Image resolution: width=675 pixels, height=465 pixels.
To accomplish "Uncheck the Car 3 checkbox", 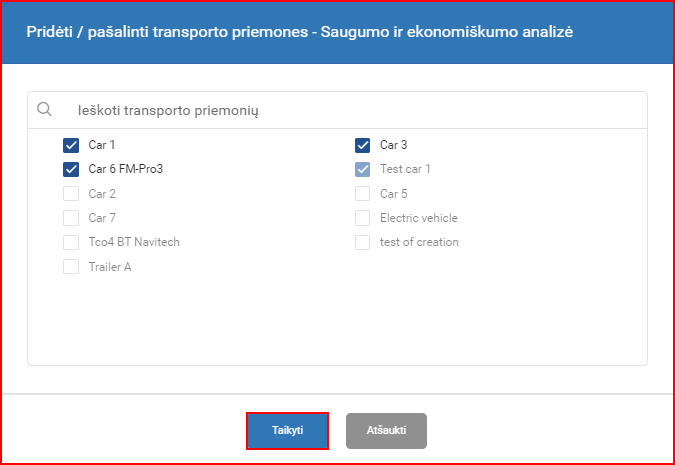I will tap(362, 145).
